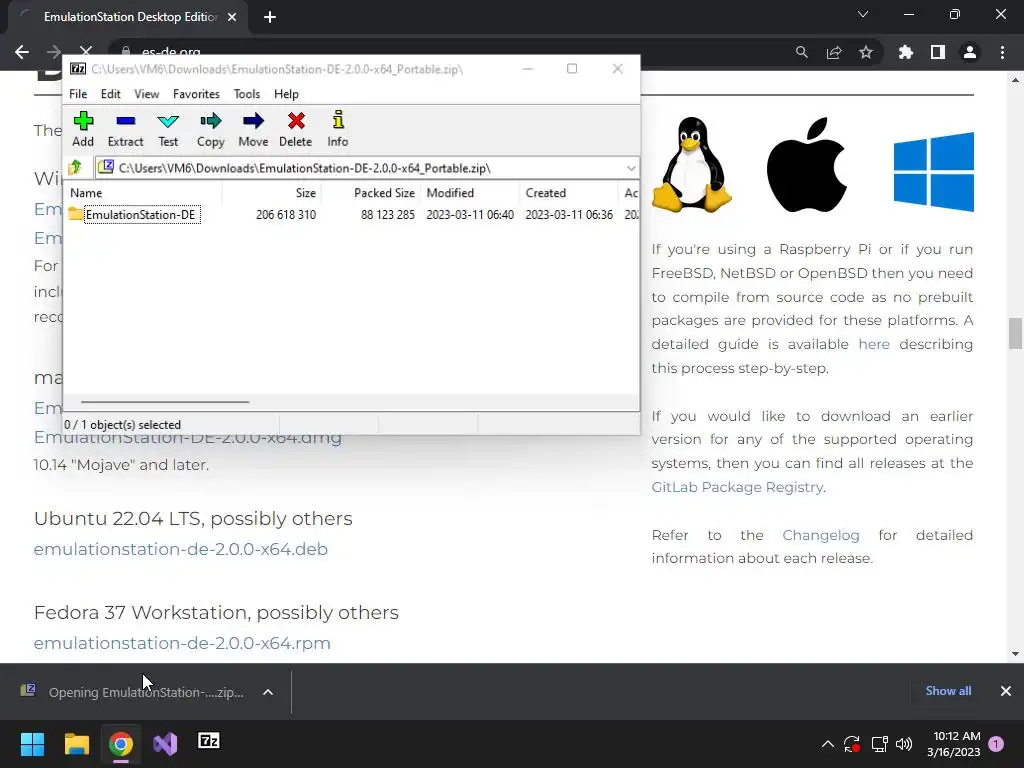Screen dimensions: 1024x768
Task: Open Windows Start menu
Action: tap(32, 744)
